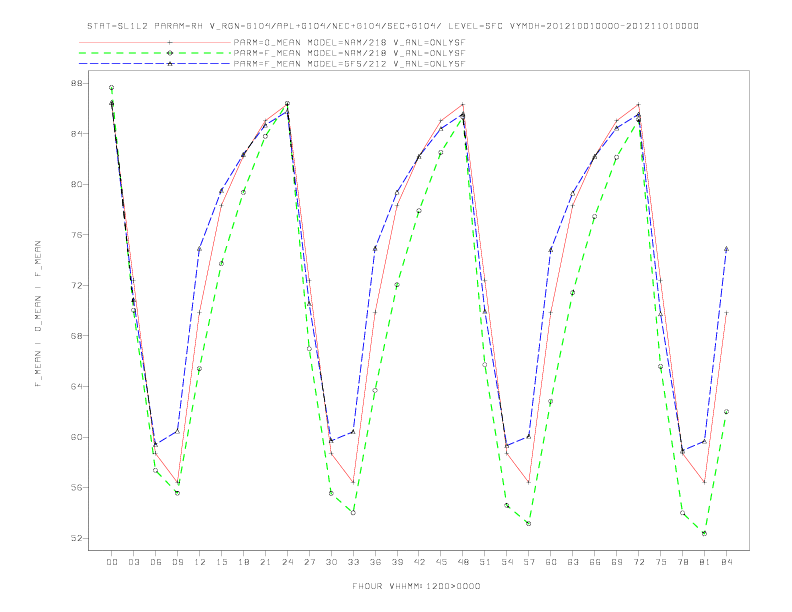Image resolution: width=792 pixels, height=612 pixels.
Task: Click forecast hour label 63 on the x-axis
Action: tap(573, 562)
